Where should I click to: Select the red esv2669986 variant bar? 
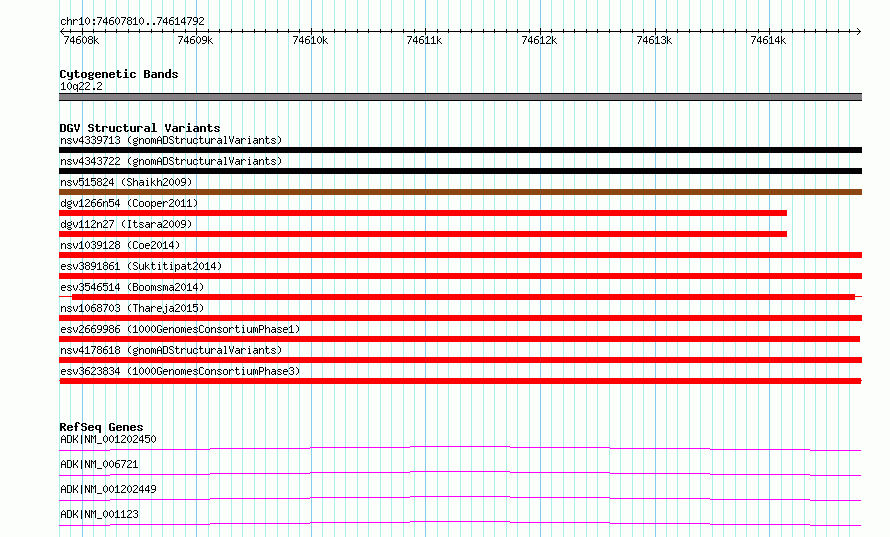(x=459, y=339)
